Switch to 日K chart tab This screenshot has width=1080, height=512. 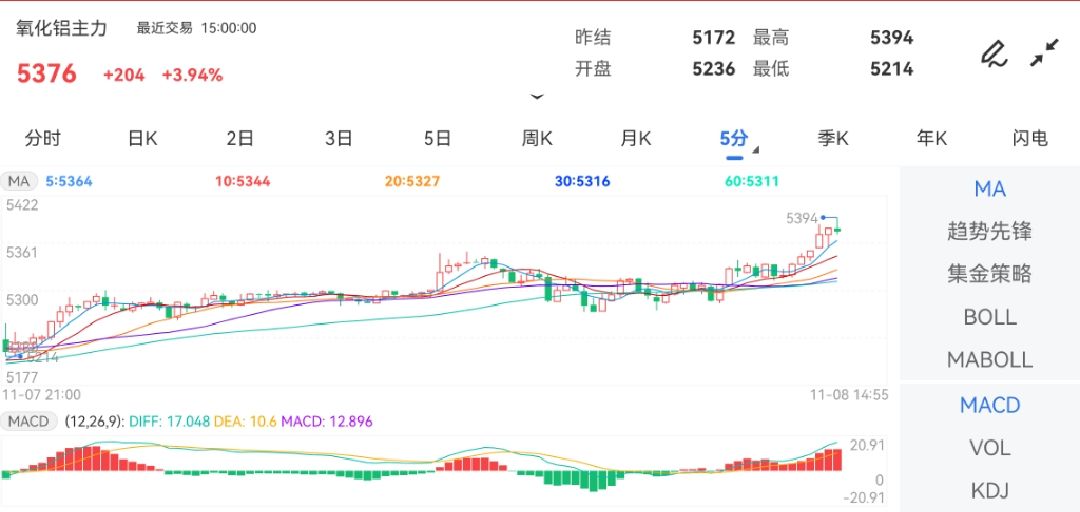coord(143,139)
